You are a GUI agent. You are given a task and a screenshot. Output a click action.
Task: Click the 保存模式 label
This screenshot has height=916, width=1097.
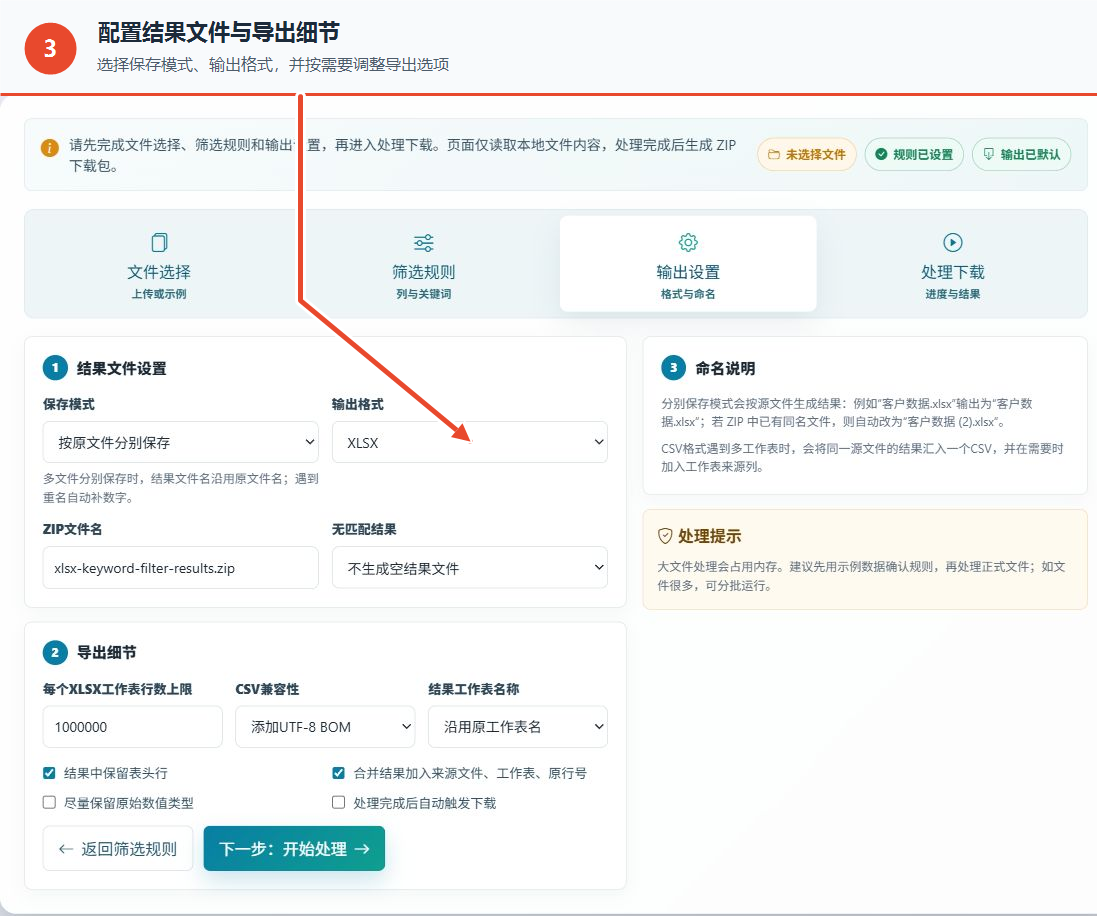tap(69, 404)
